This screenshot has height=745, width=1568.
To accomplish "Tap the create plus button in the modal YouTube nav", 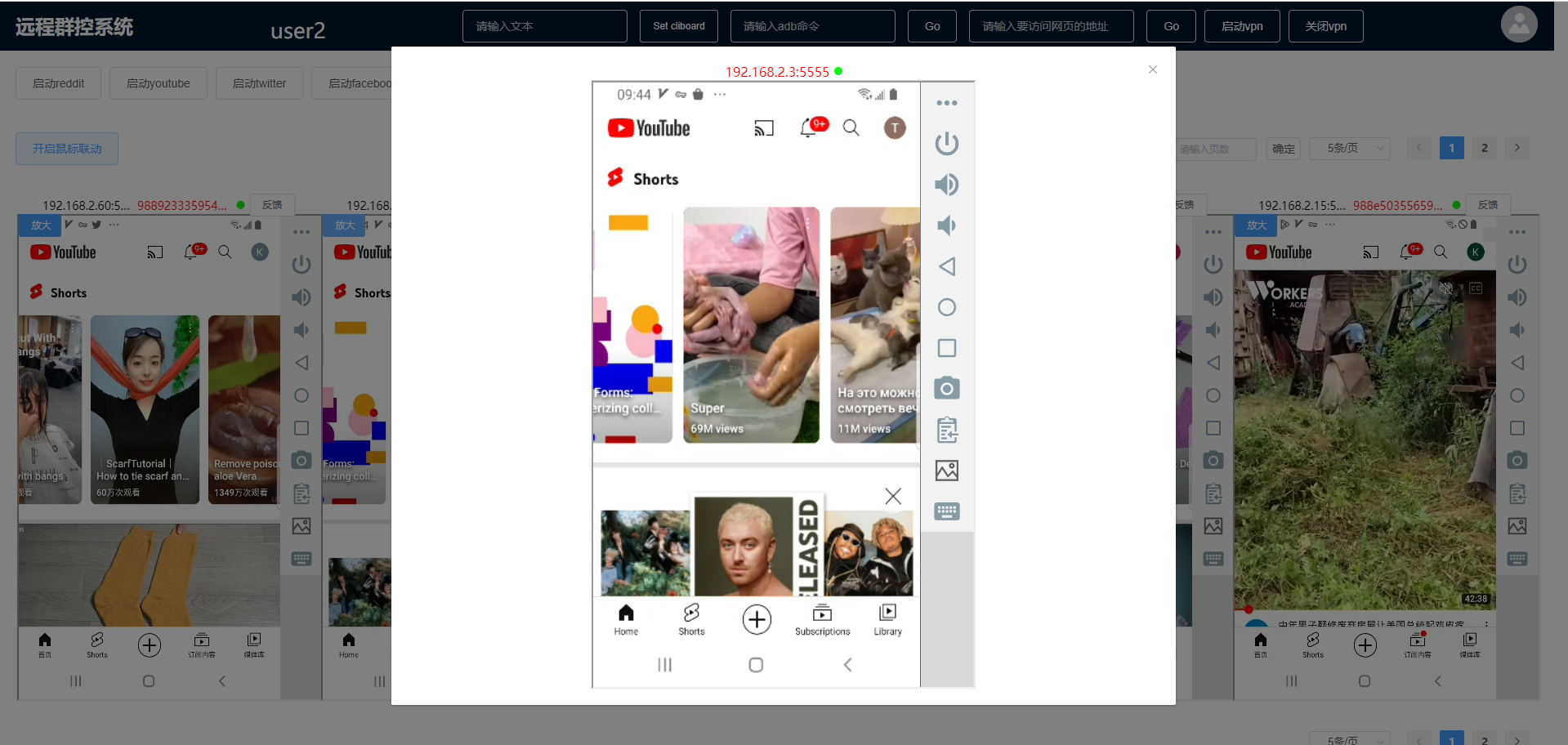I will [x=757, y=620].
